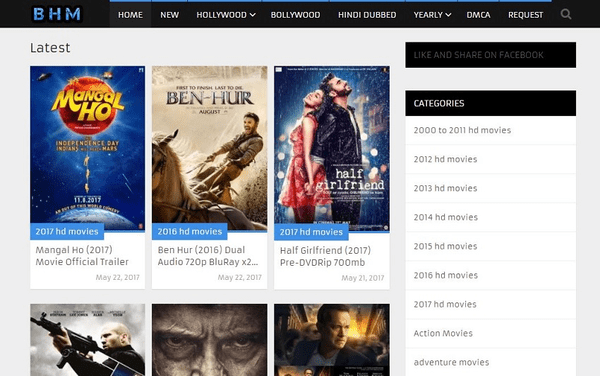Click the 2016 hd movies tag on Ben Hur

pyautogui.click(x=189, y=231)
